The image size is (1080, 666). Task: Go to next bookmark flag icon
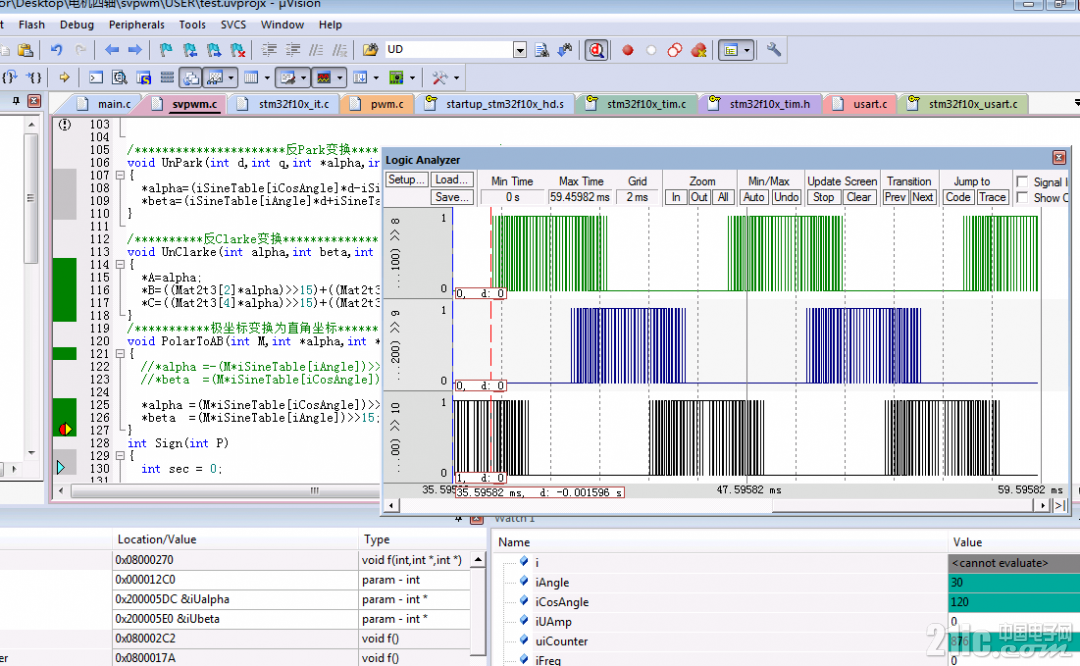[x=214, y=50]
